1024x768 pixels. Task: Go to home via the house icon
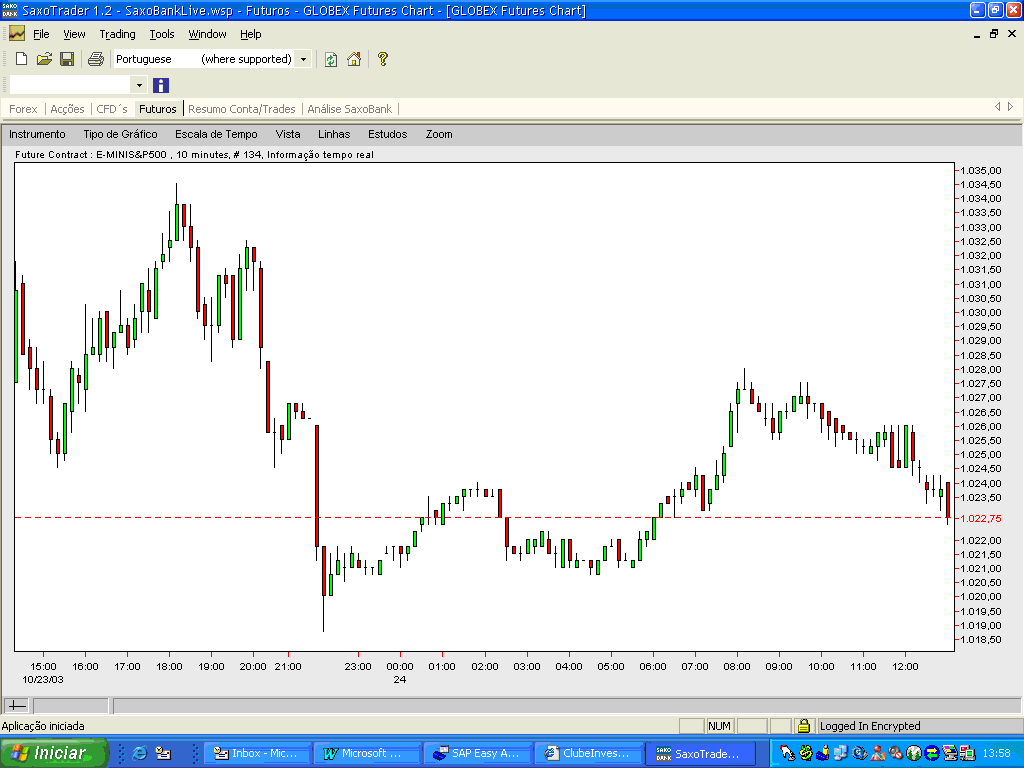point(354,59)
